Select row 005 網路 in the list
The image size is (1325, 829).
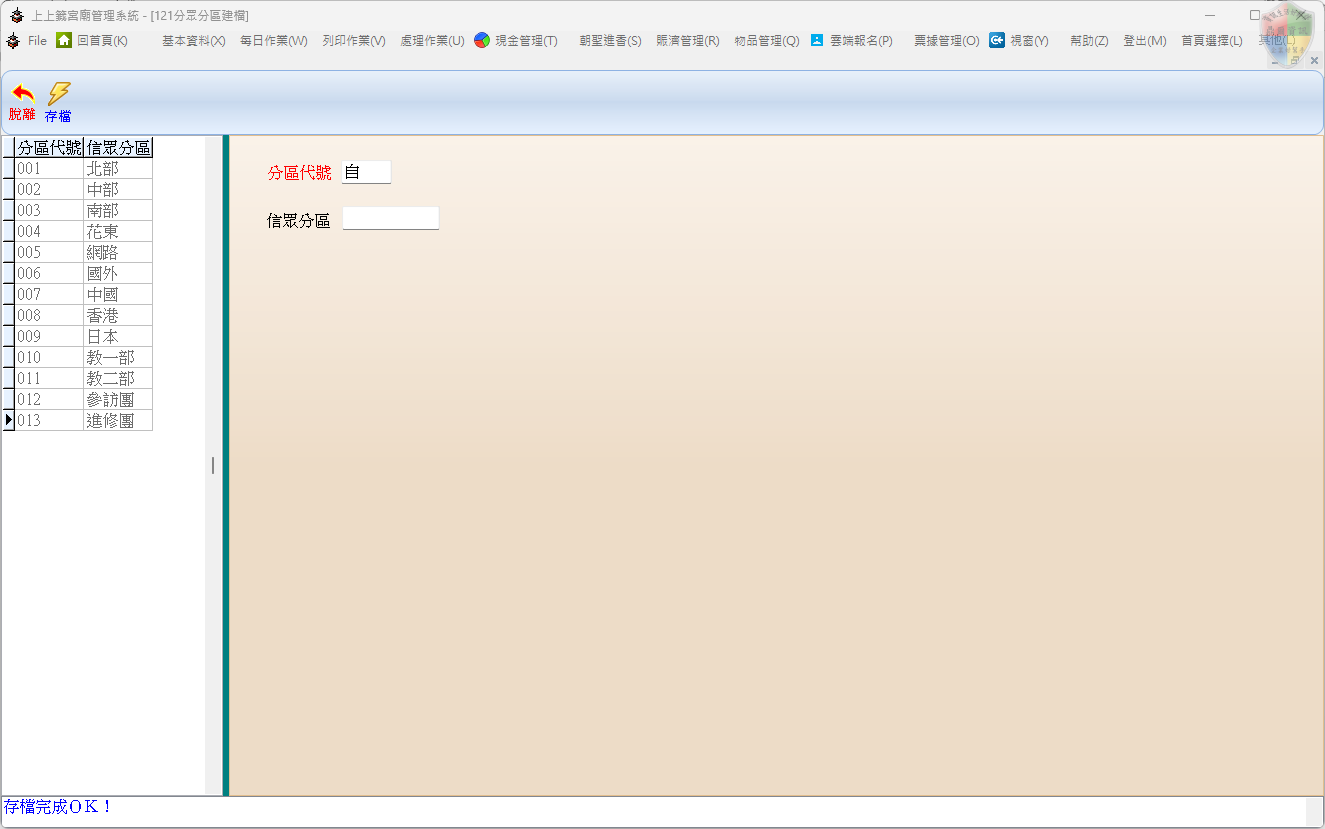point(84,252)
